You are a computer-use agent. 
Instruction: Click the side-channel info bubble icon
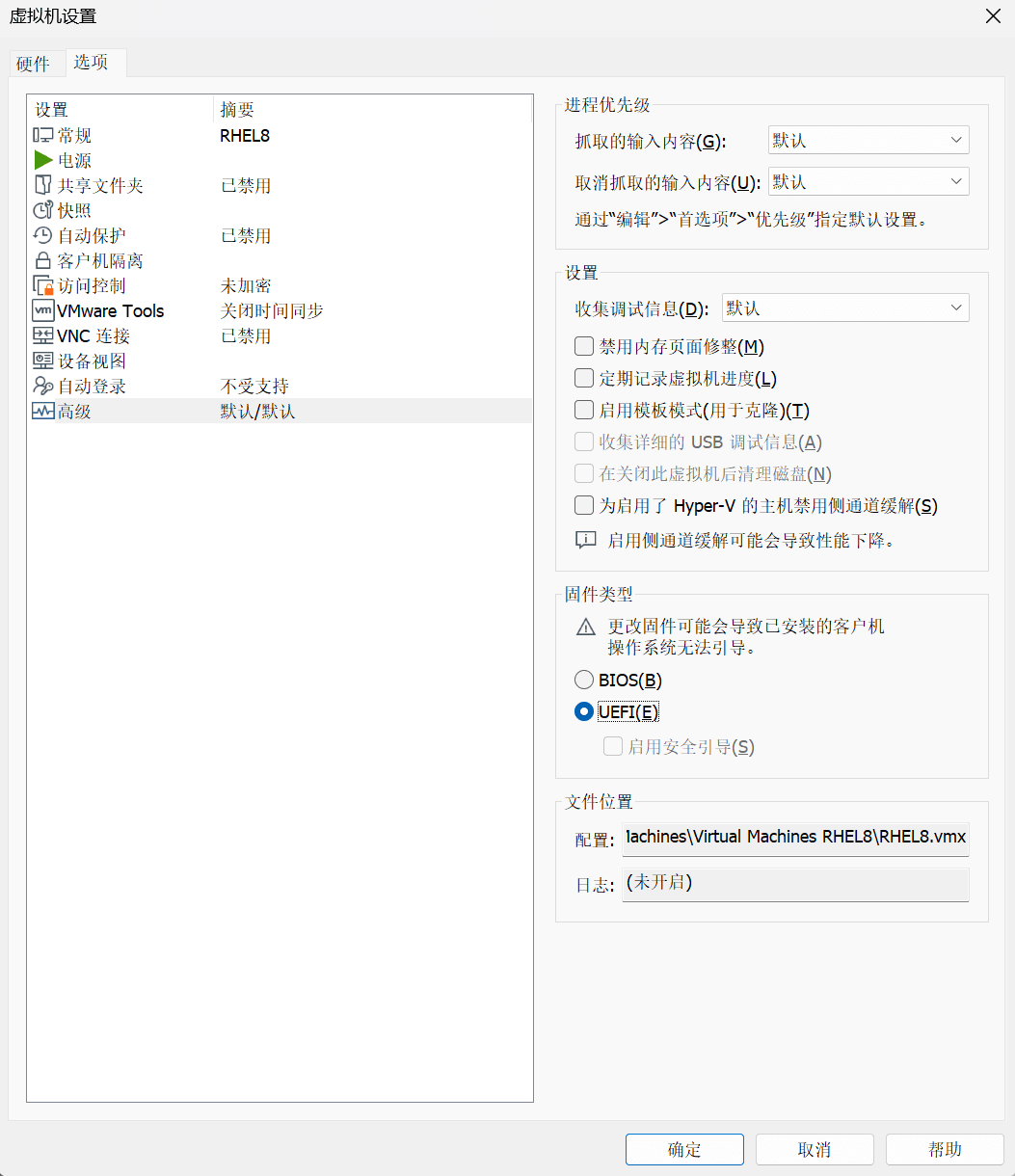pos(586,540)
